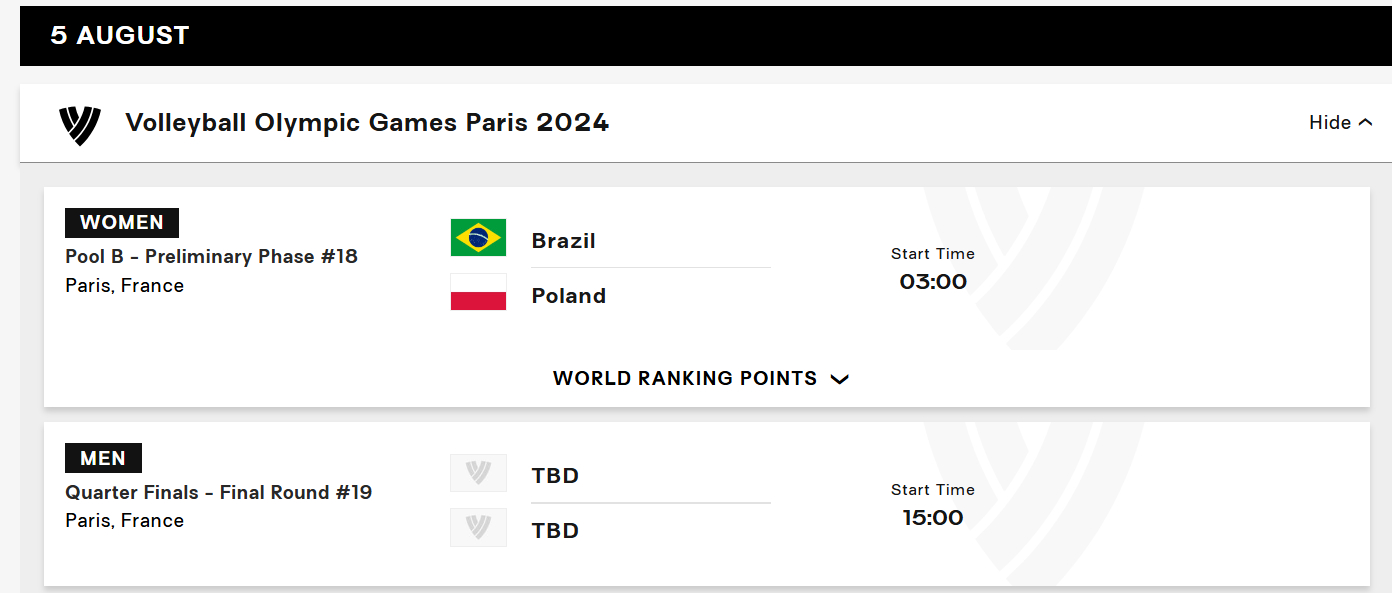The height and width of the screenshot is (593, 1392).
Task: Open Quarter Finals Final Round #19 match
Action: click(x=218, y=492)
